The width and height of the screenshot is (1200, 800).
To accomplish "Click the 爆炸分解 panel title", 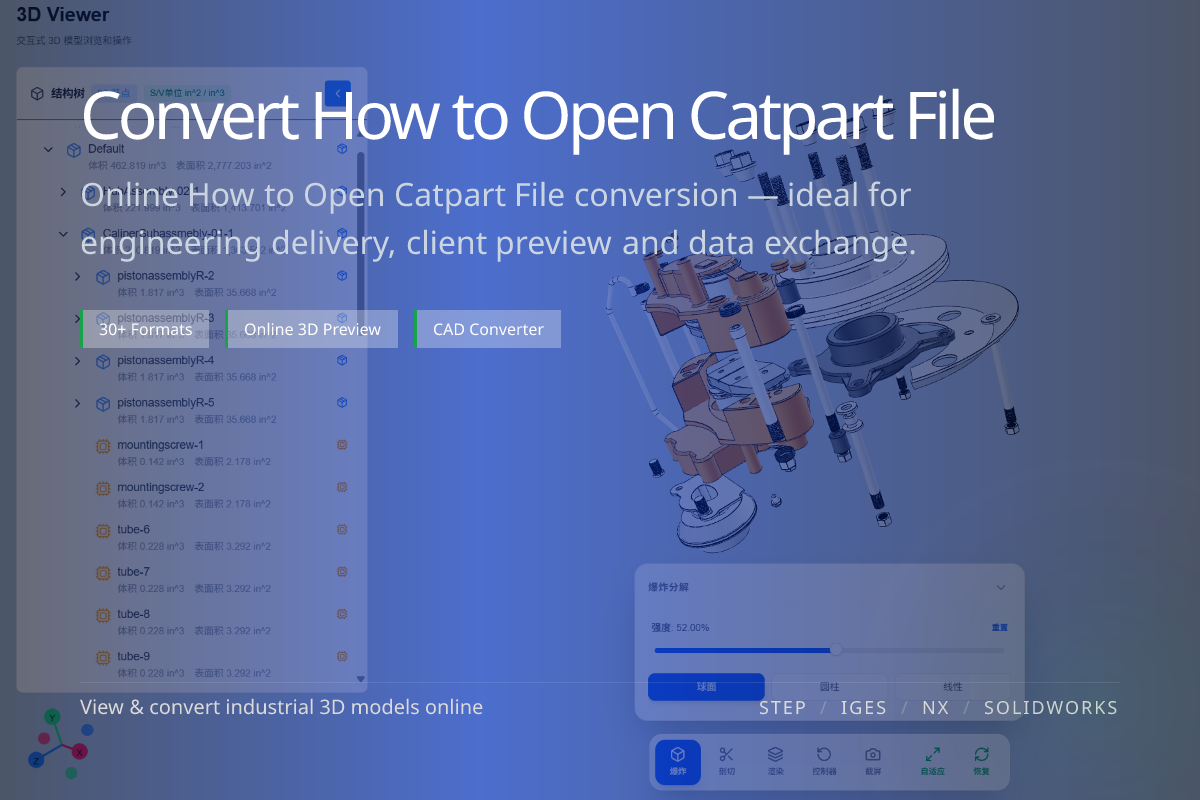I will (668, 587).
